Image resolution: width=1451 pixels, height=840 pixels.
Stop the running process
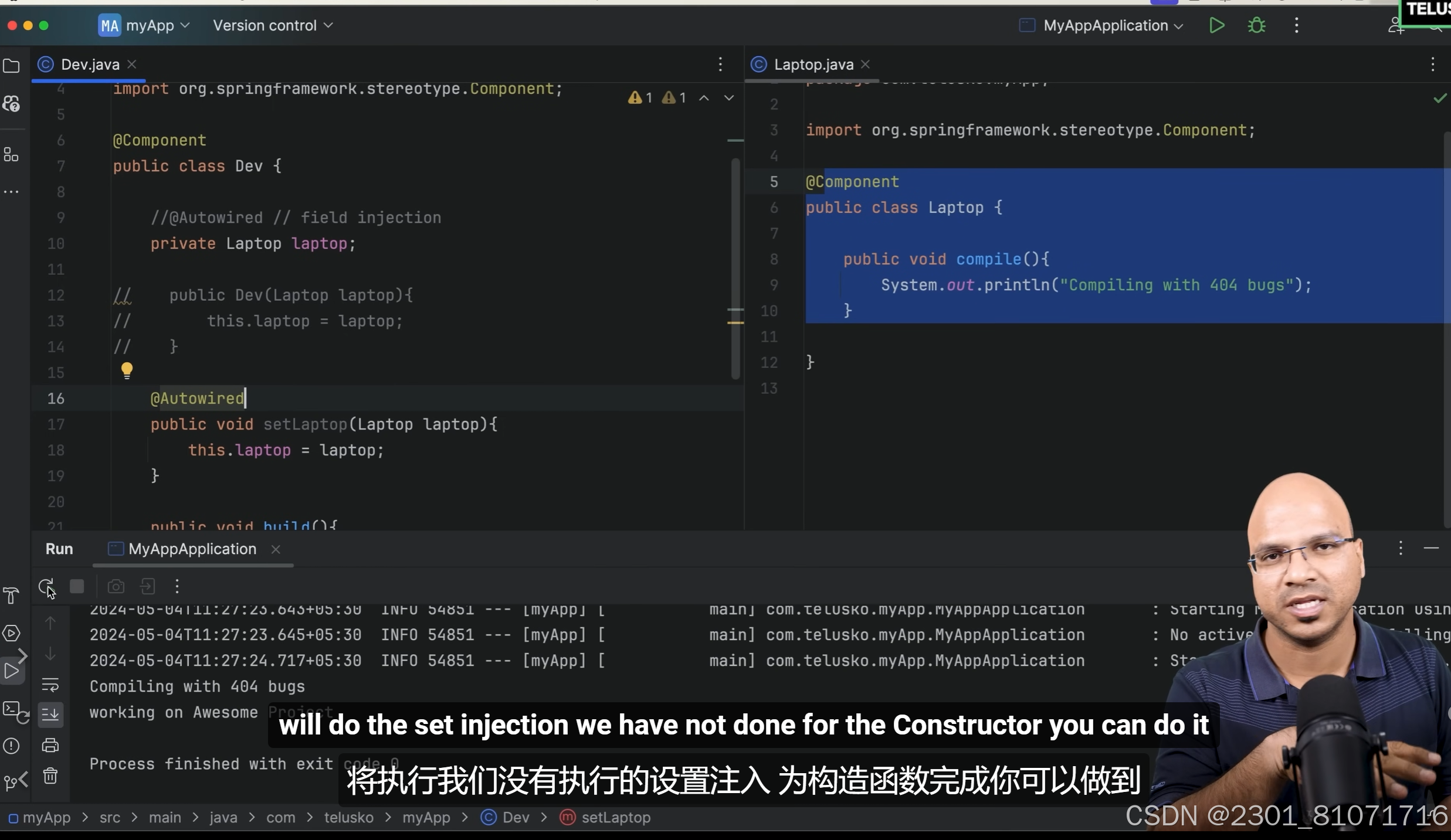[77, 586]
